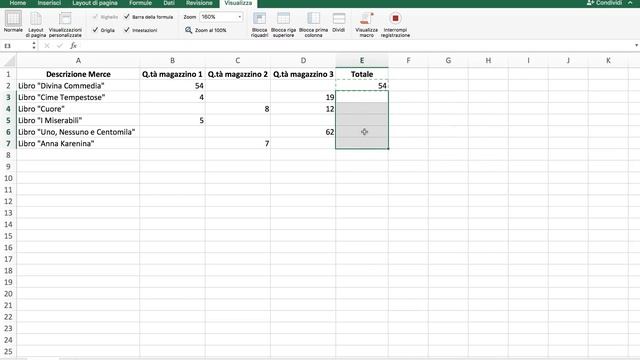This screenshot has height=360, width=640.
Task: Select column E header
Action: tap(362, 60)
